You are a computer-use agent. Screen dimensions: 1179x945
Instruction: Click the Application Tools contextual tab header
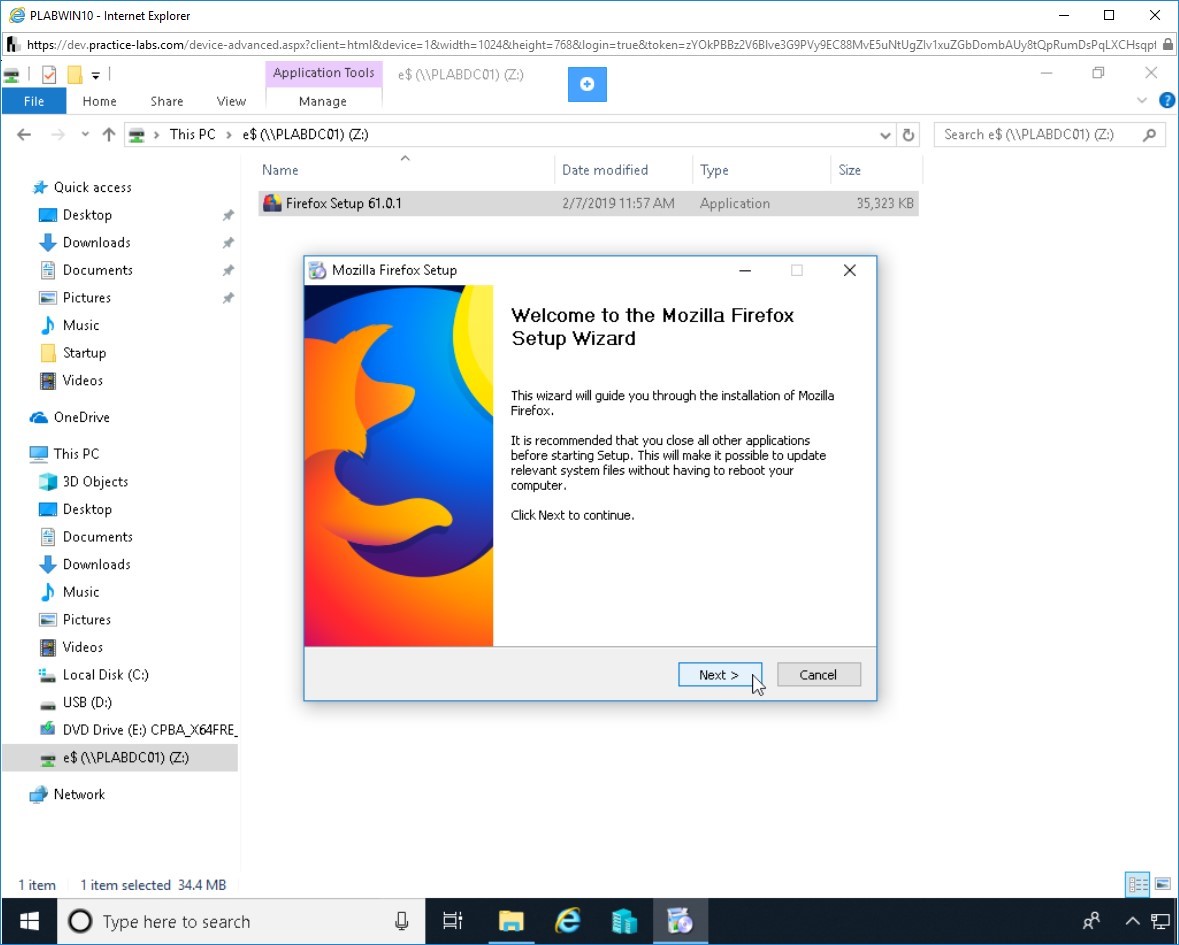323,73
